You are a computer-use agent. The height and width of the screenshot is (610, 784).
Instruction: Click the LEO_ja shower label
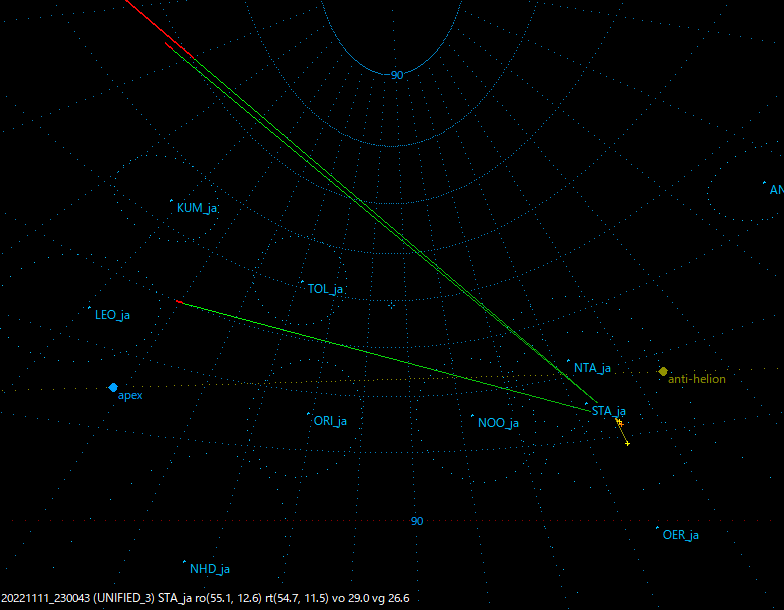112,315
